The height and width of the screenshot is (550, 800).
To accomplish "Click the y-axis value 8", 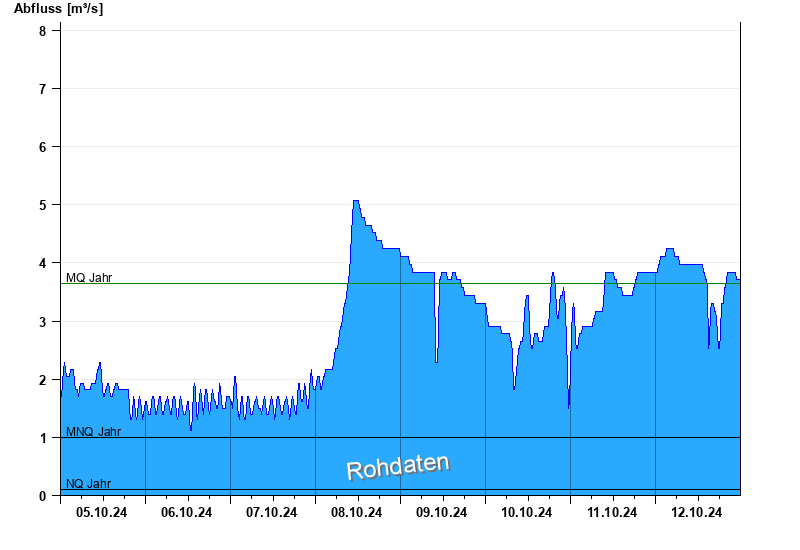I will (42, 31).
